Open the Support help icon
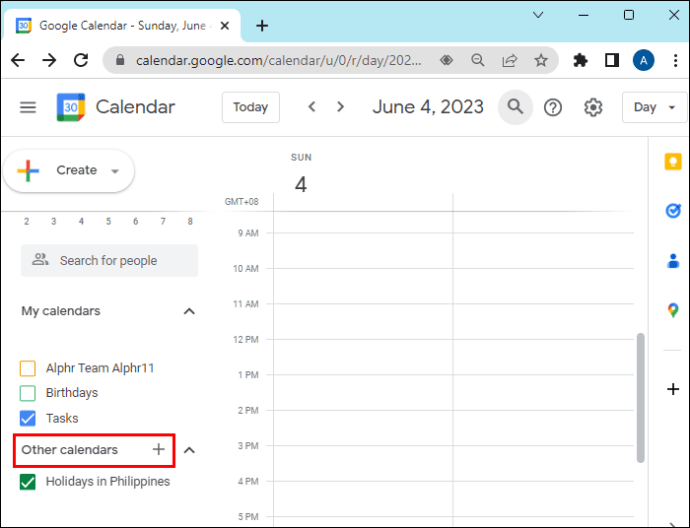 (x=553, y=107)
